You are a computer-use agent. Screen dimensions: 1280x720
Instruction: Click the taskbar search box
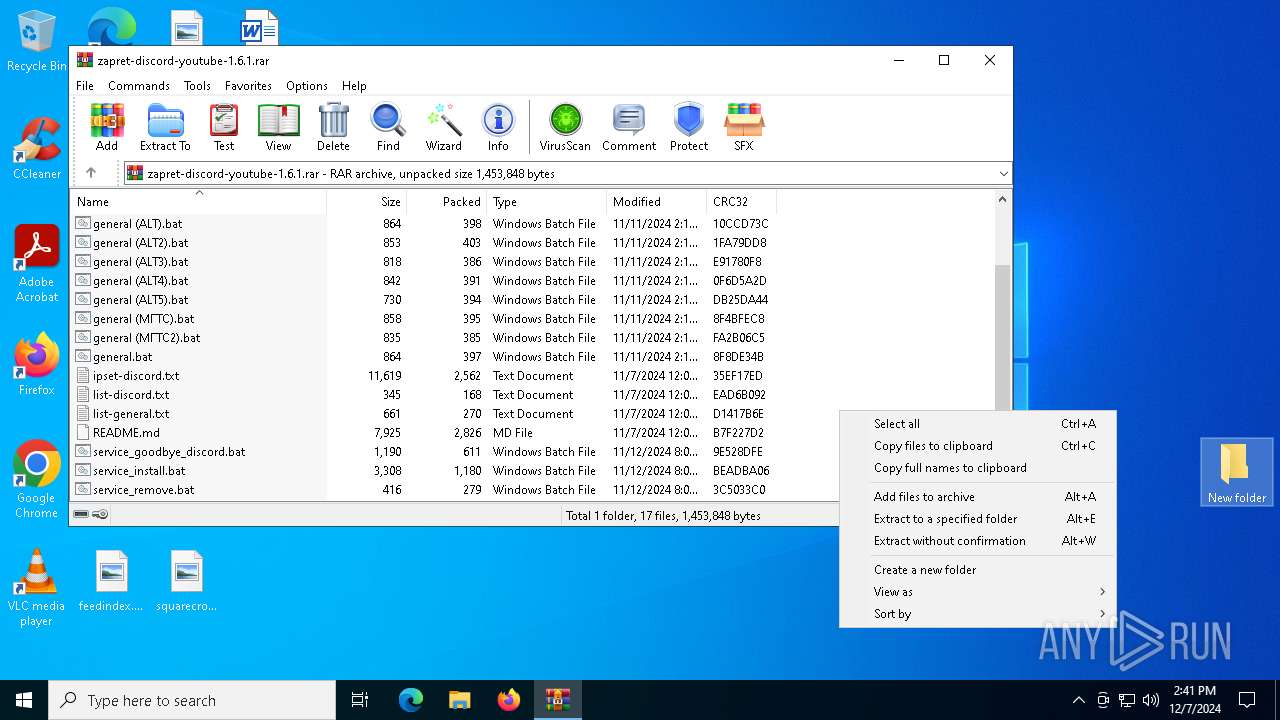coord(192,700)
